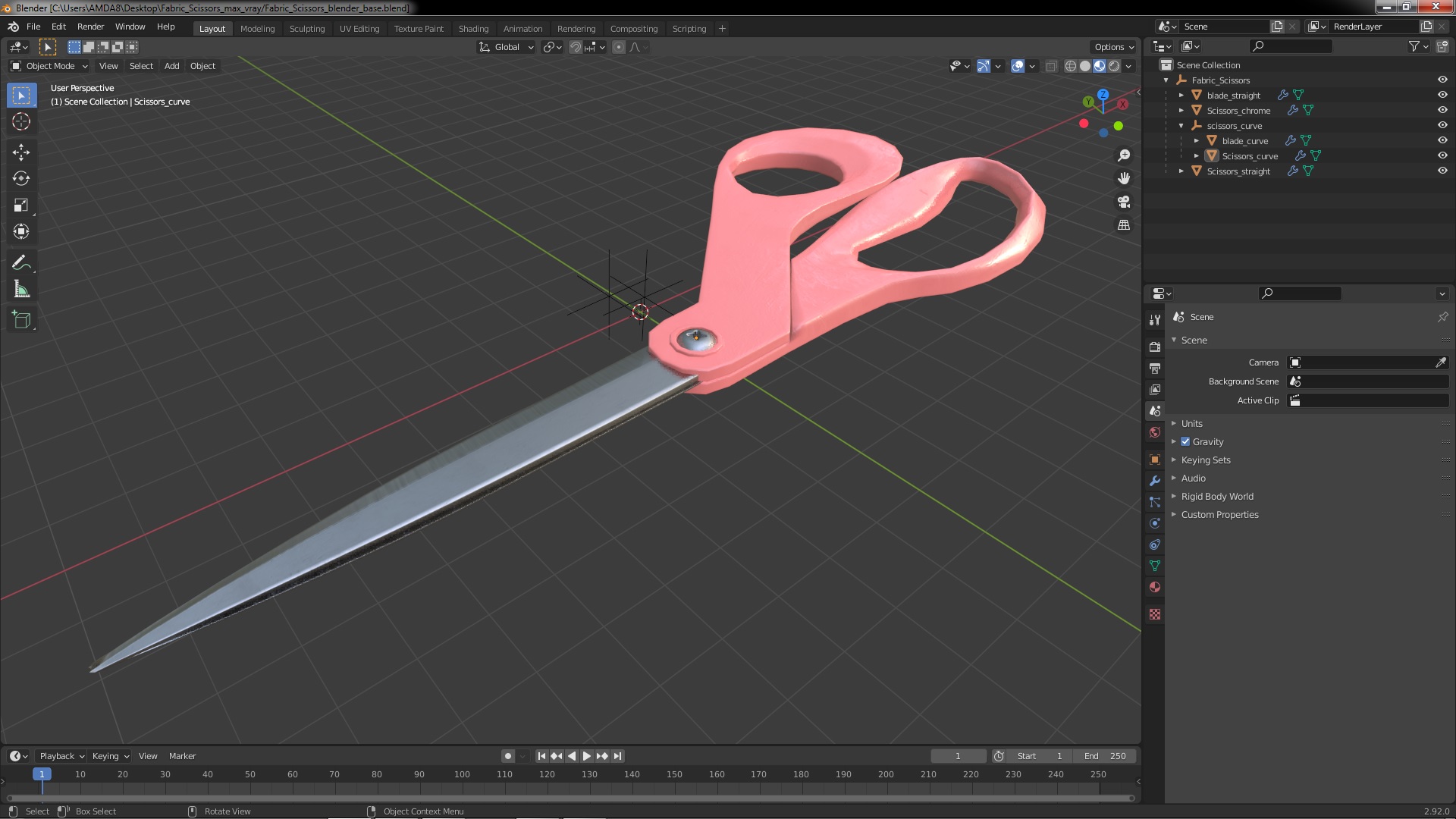The image size is (1456, 819).
Task: Select the Annotate tool
Action: (21, 262)
